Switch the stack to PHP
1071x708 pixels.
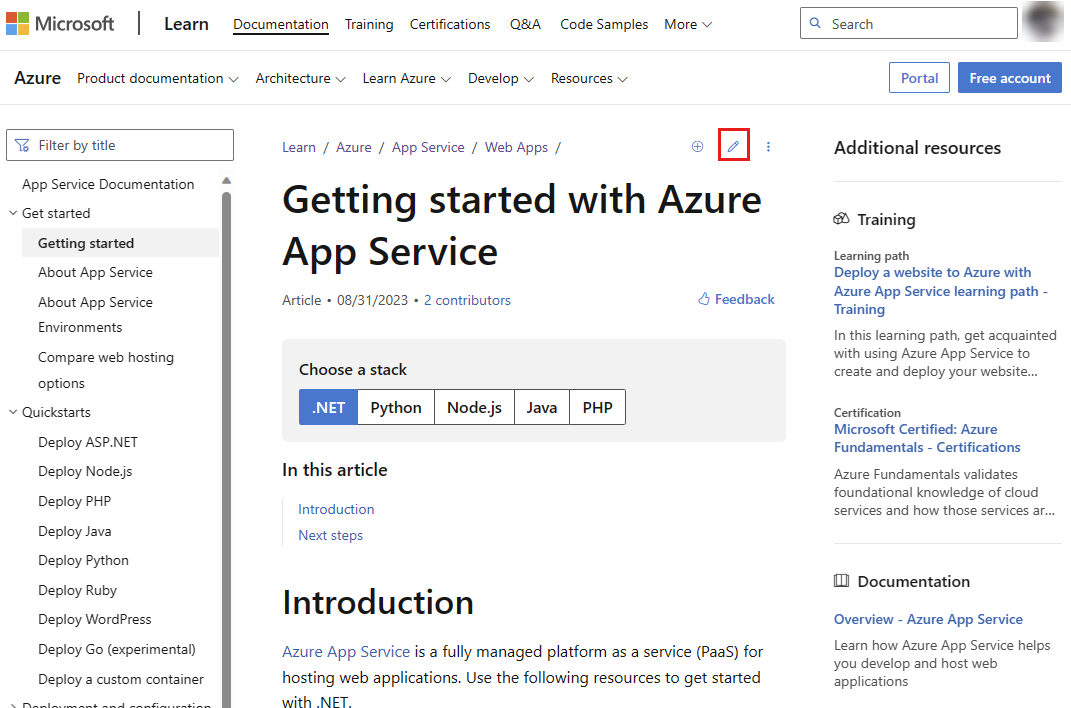click(597, 407)
